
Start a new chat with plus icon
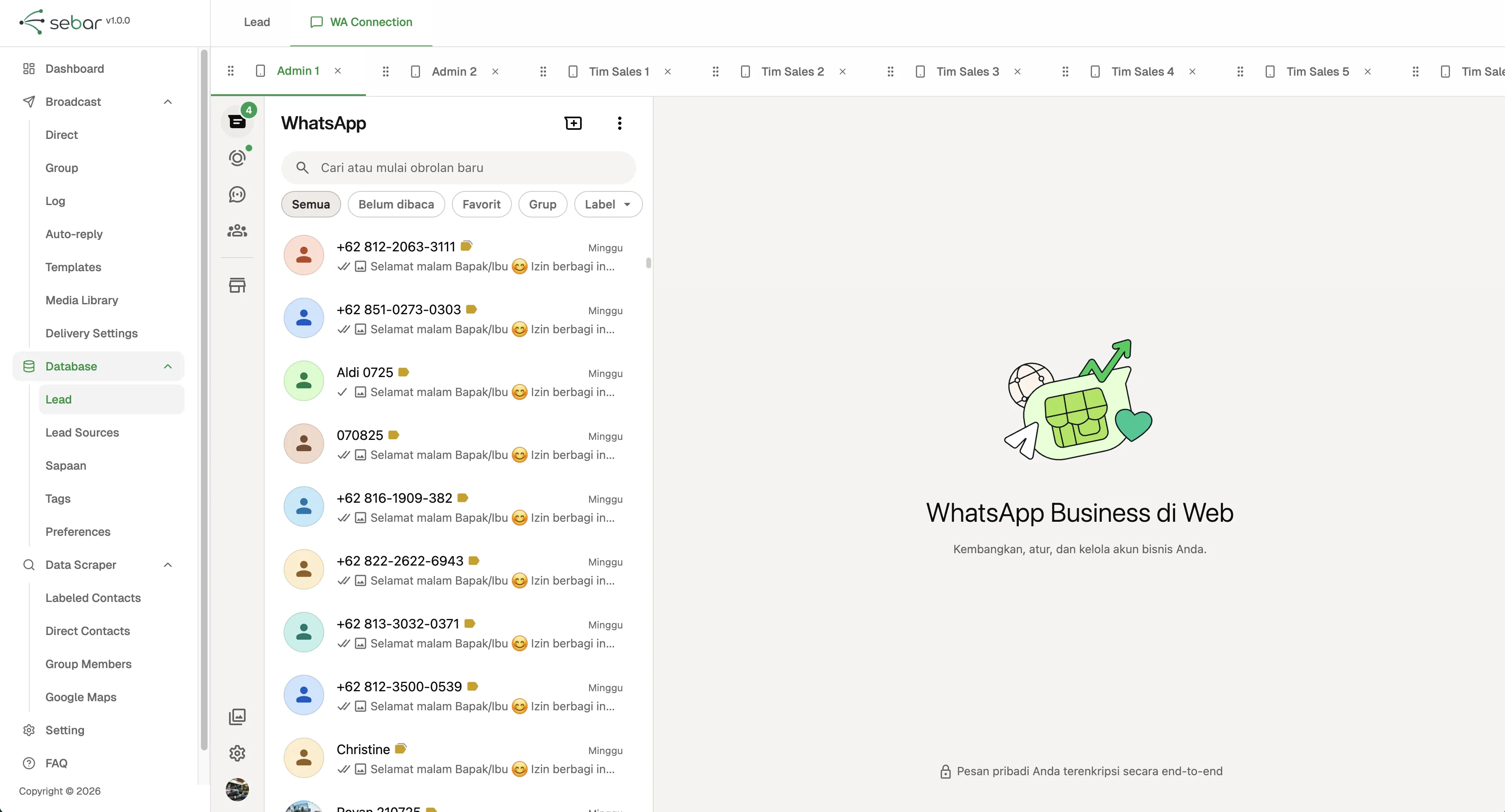coord(573,123)
